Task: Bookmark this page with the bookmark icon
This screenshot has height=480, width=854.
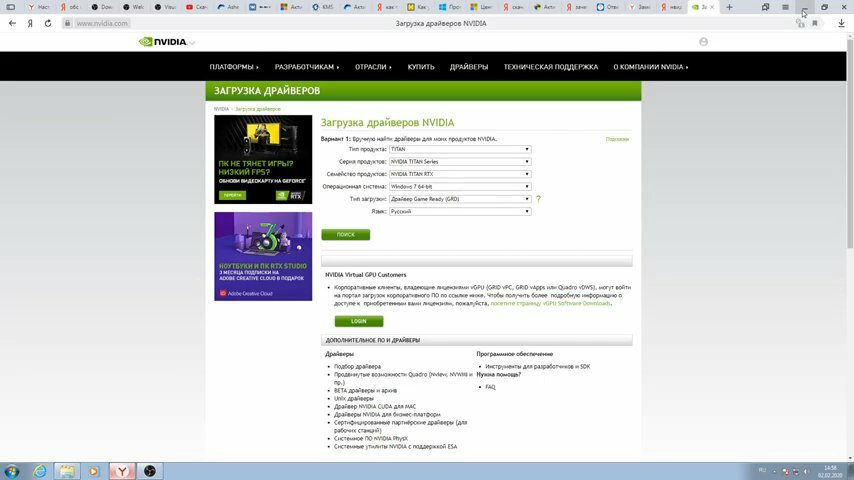Action: 815,23
